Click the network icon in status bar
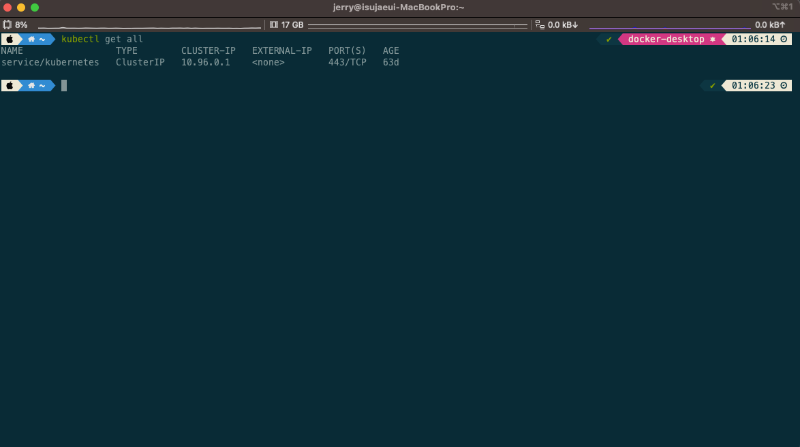 click(540, 24)
